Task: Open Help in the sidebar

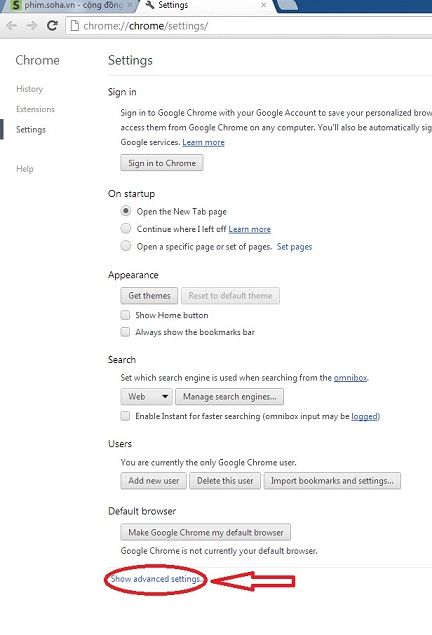Action: [x=25, y=169]
